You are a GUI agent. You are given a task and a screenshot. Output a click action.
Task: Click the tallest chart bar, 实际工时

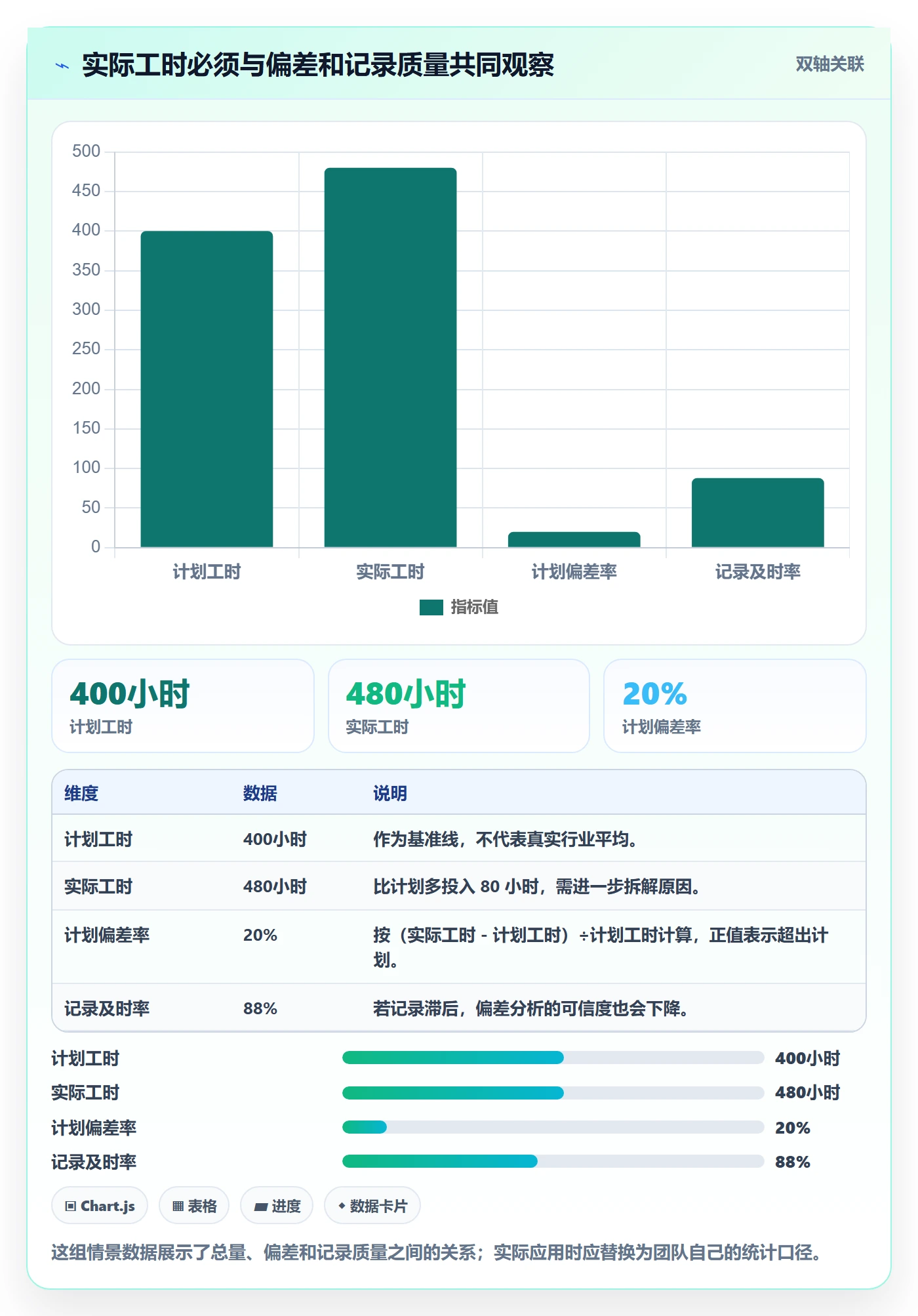pyautogui.click(x=390, y=358)
